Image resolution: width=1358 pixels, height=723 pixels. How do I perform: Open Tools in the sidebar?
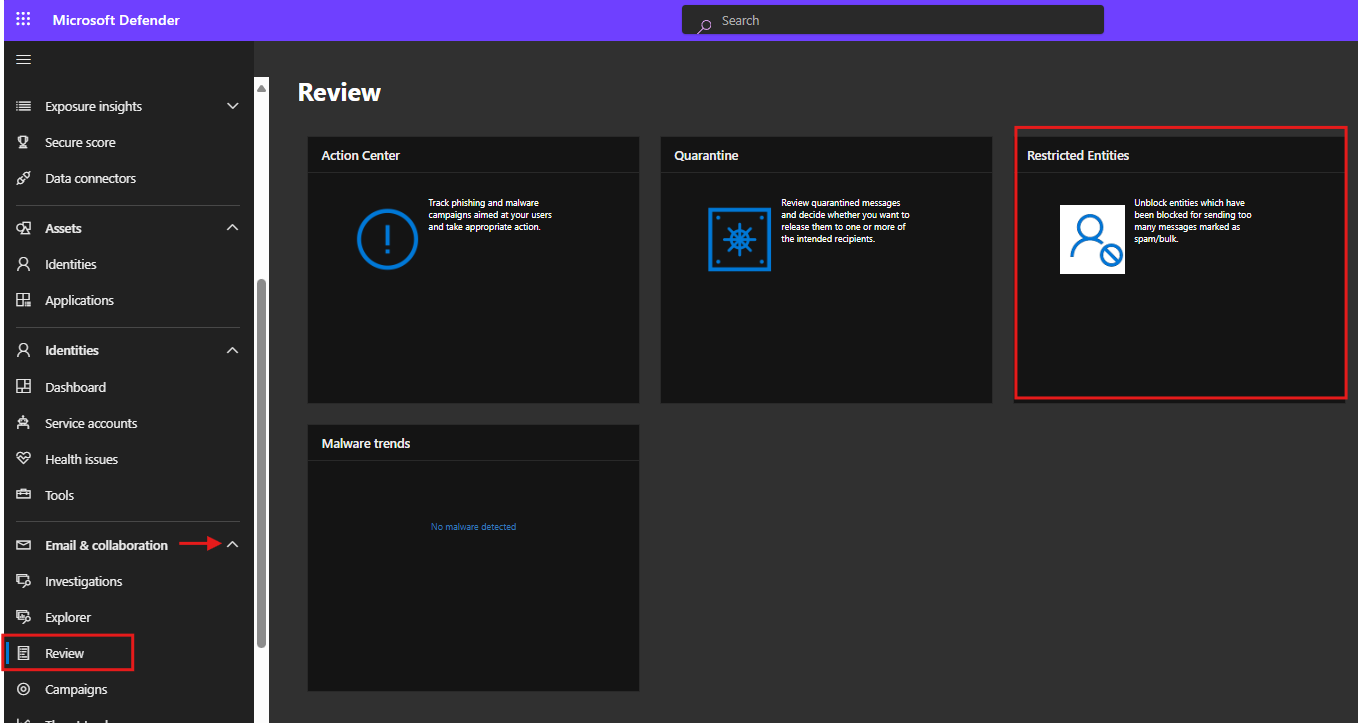point(59,495)
